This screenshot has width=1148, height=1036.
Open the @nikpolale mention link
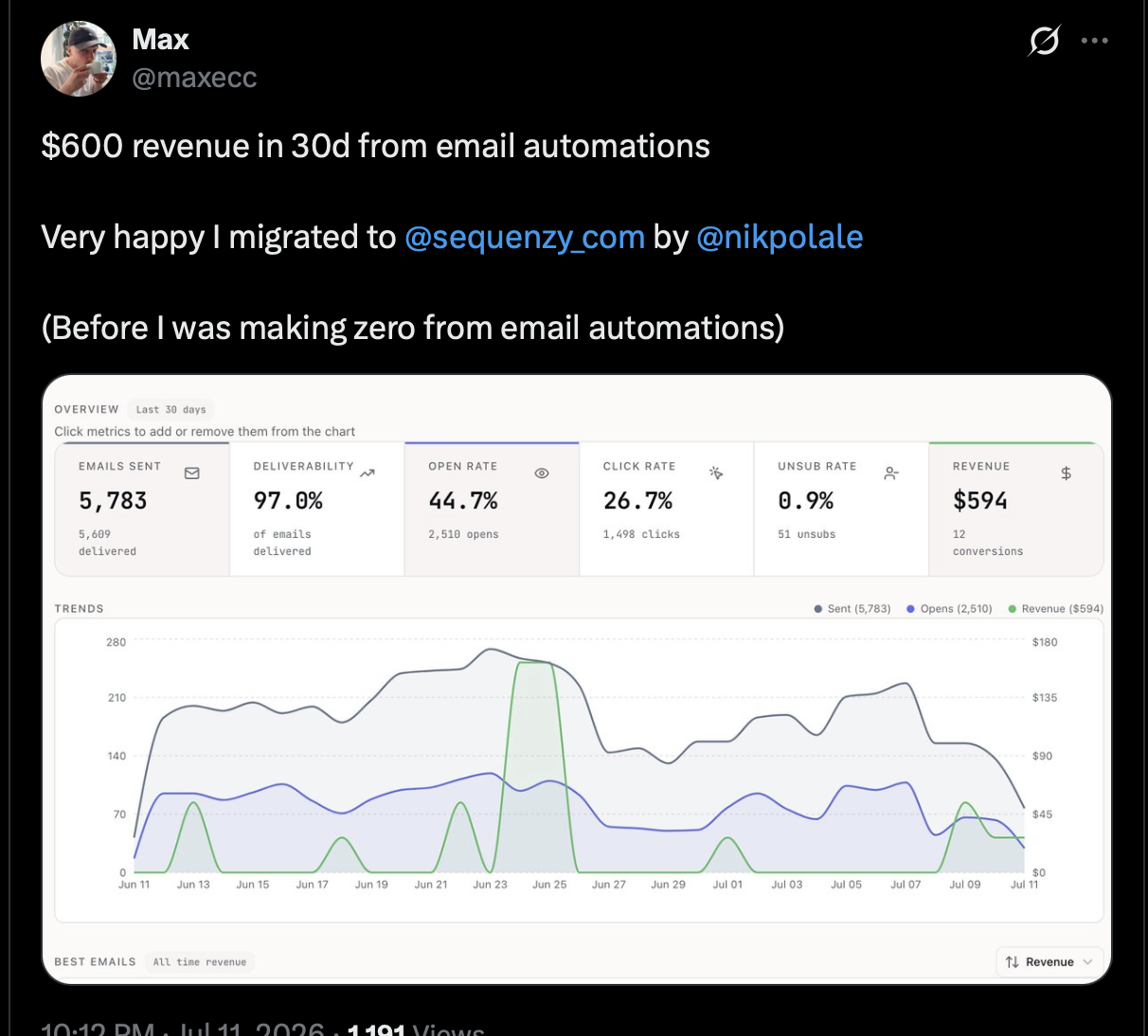pos(780,237)
